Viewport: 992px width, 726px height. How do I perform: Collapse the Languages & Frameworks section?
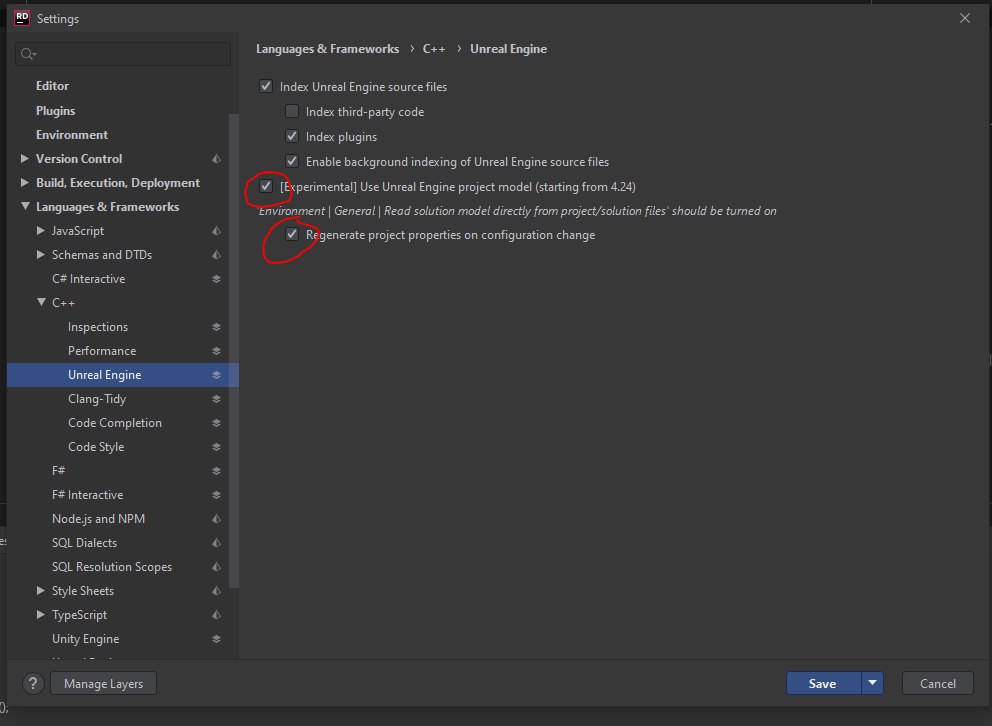click(25, 206)
